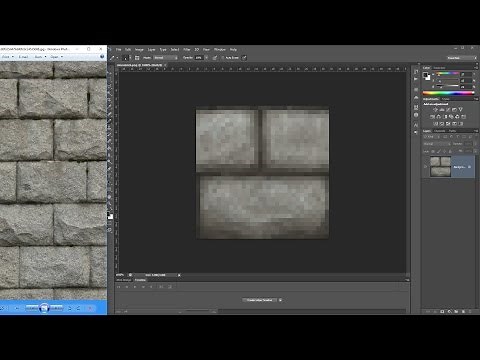Image resolution: width=480 pixels, height=360 pixels.
Task: Open the Filter menu
Action: pos(187,49)
